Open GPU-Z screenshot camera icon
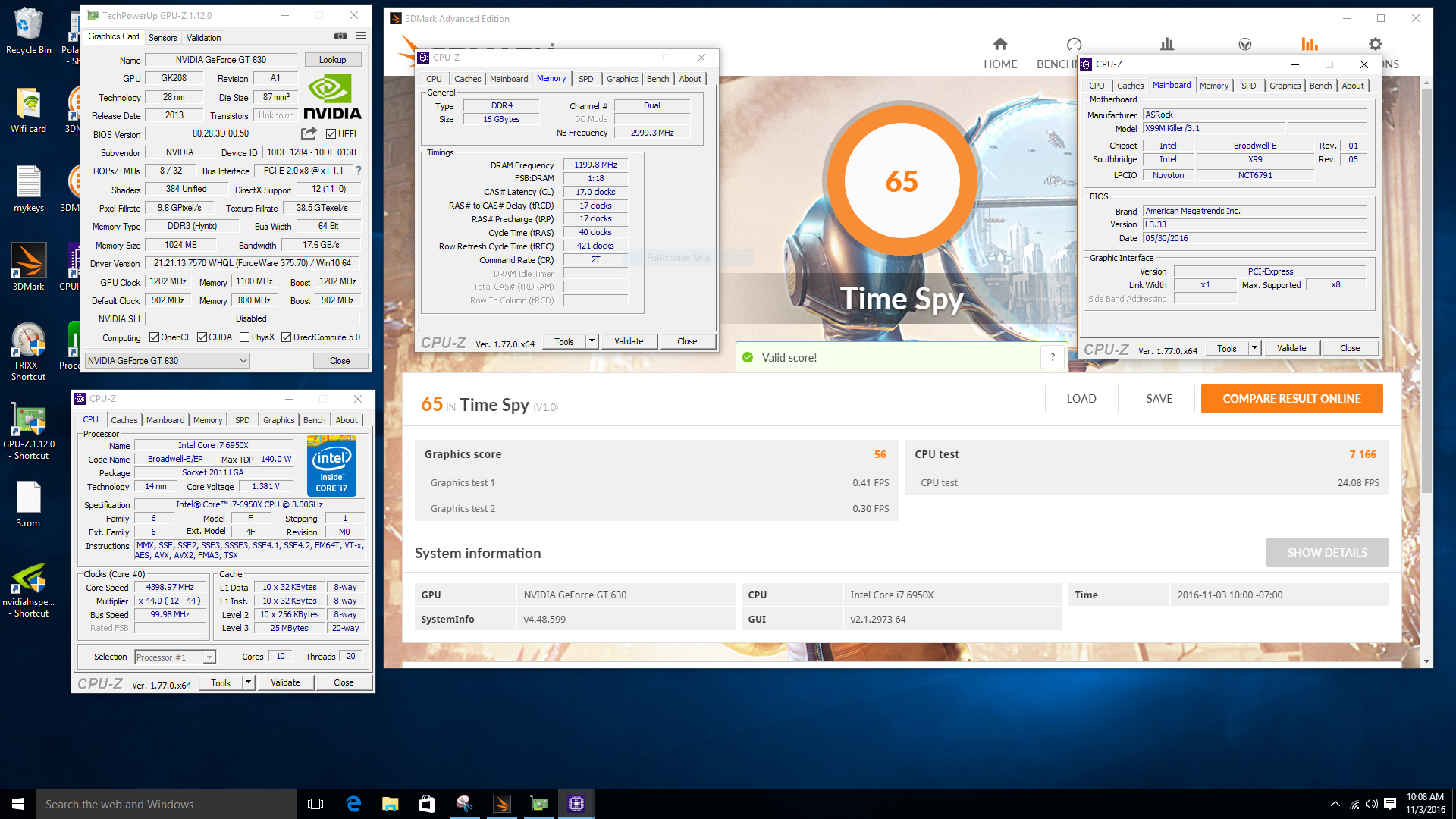Image resolution: width=1456 pixels, height=819 pixels. tap(340, 36)
